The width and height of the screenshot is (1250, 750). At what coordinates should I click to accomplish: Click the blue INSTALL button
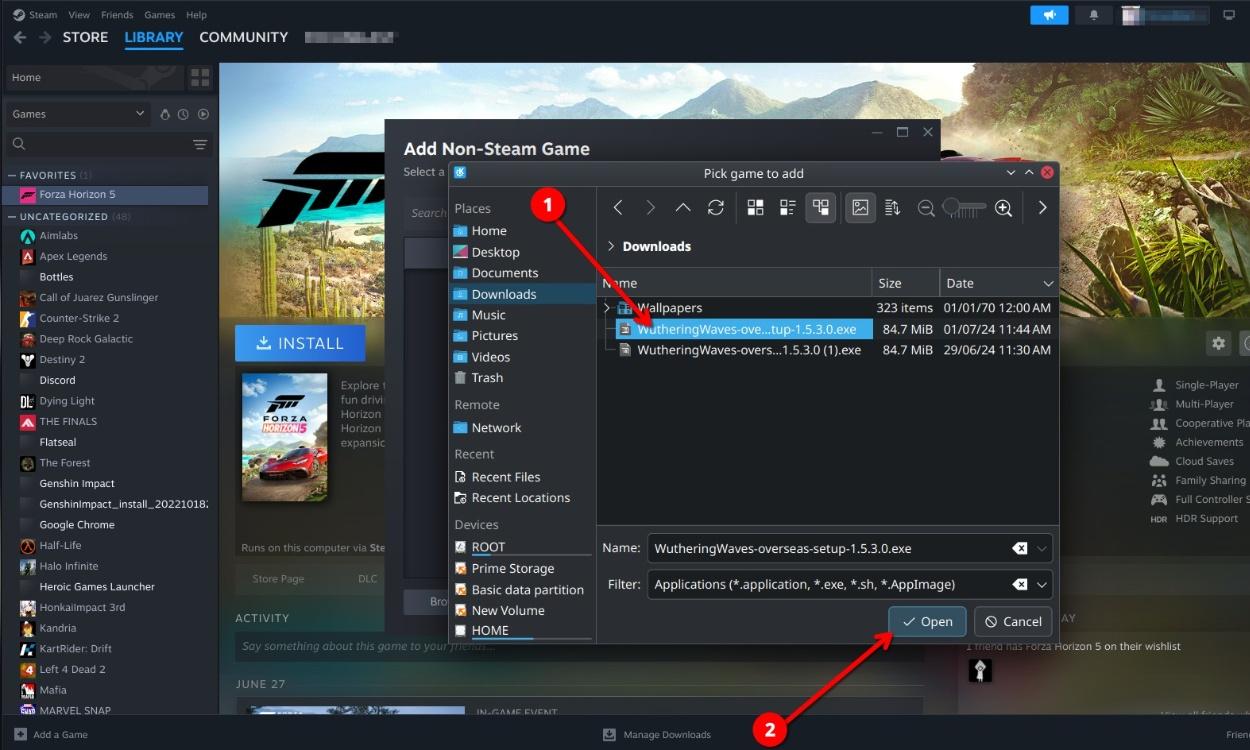coord(300,343)
